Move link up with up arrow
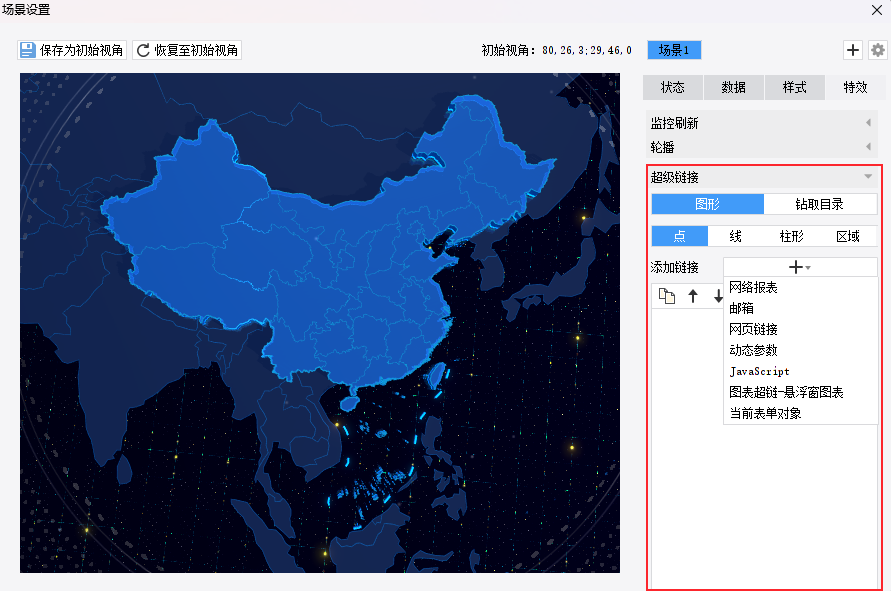 (693, 296)
